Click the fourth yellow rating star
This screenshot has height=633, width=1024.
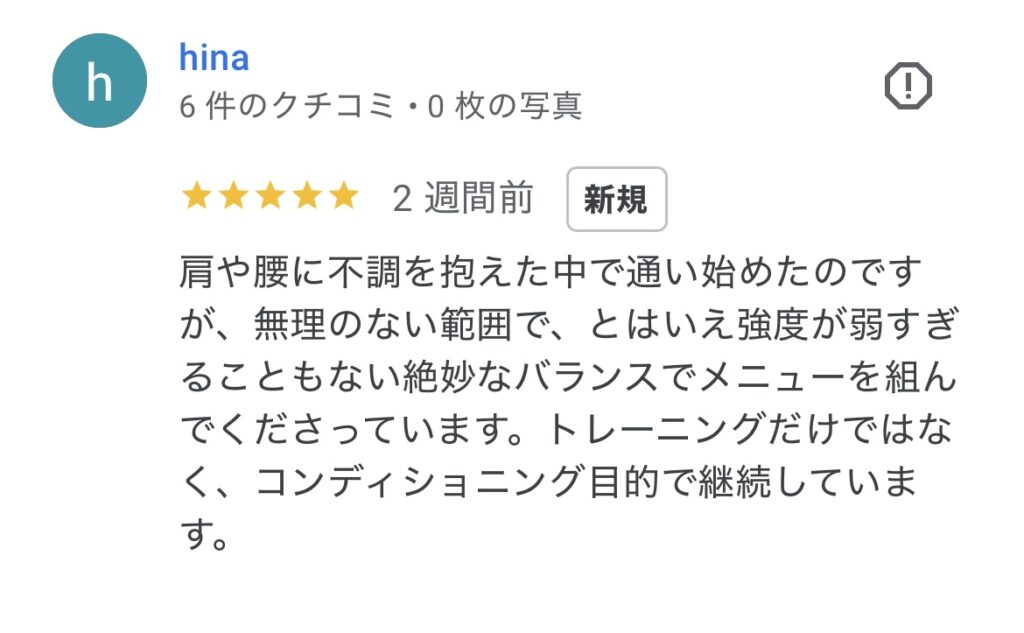[307, 196]
